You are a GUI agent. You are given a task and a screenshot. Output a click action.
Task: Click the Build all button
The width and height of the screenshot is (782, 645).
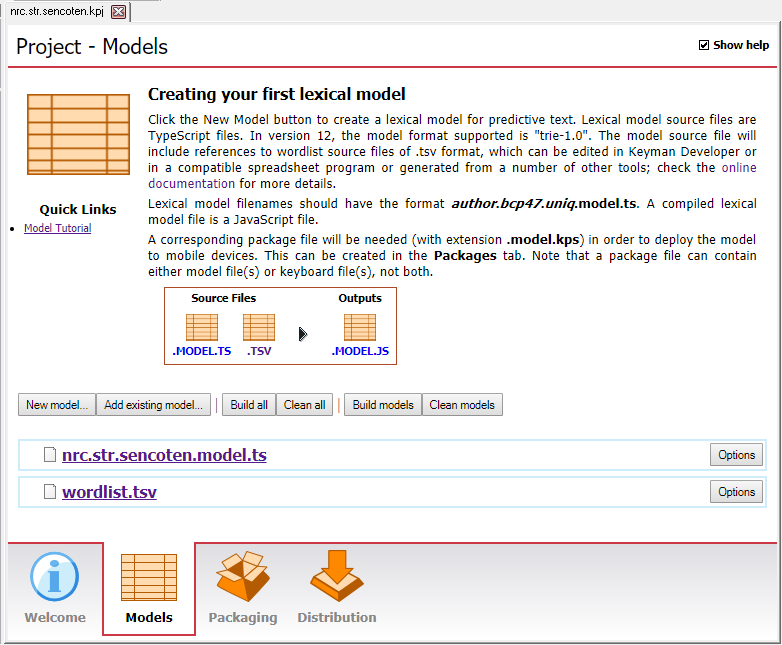click(x=249, y=405)
